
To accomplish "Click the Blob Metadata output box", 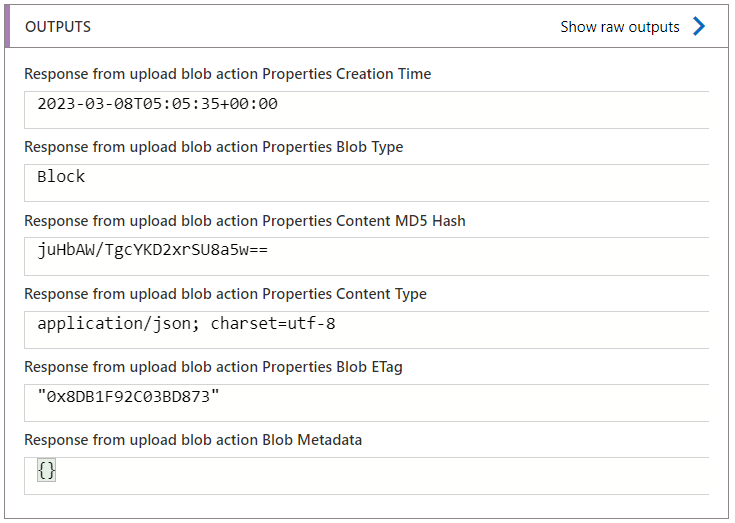I will (x=366, y=475).
